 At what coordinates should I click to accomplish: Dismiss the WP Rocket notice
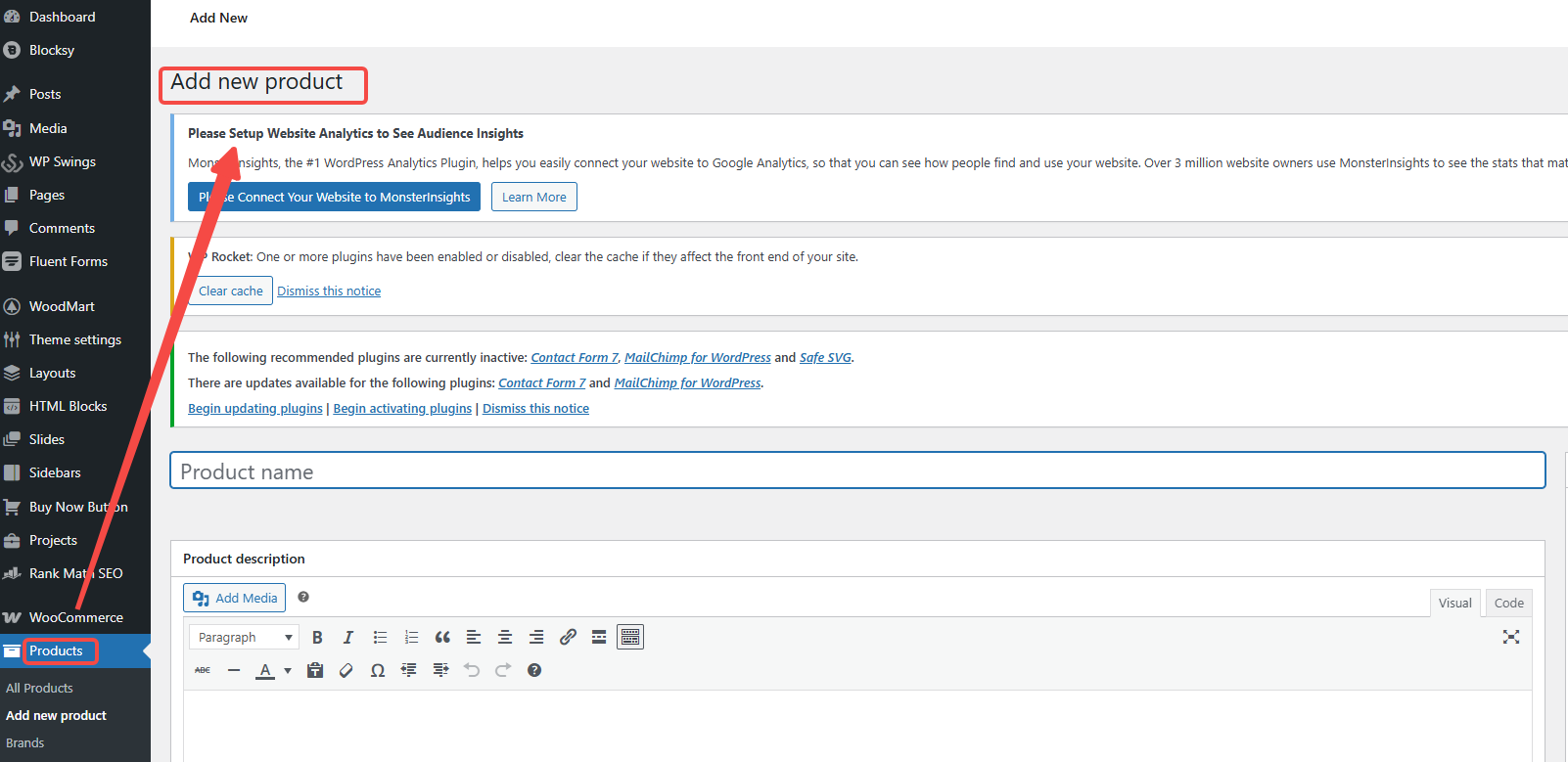click(x=329, y=291)
